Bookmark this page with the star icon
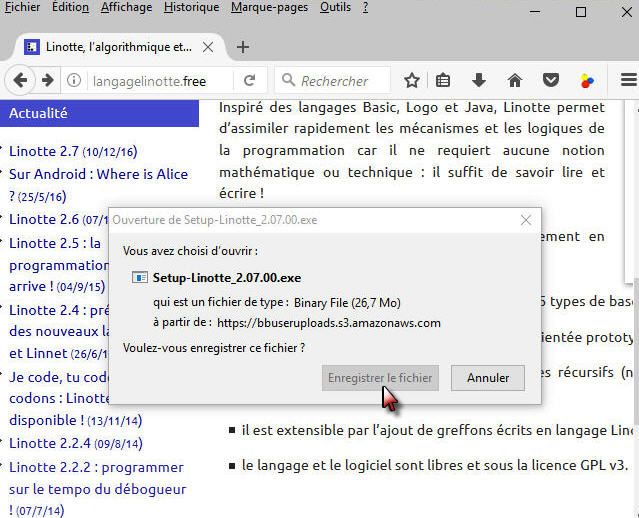The width and height of the screenshot is (639, 518). click(x=412, y=80)
